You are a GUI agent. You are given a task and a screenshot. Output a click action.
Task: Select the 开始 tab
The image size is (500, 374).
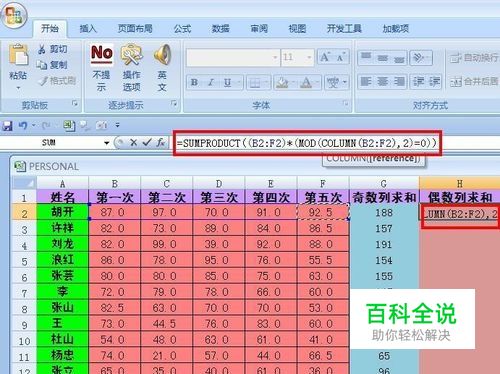[50, 29]
